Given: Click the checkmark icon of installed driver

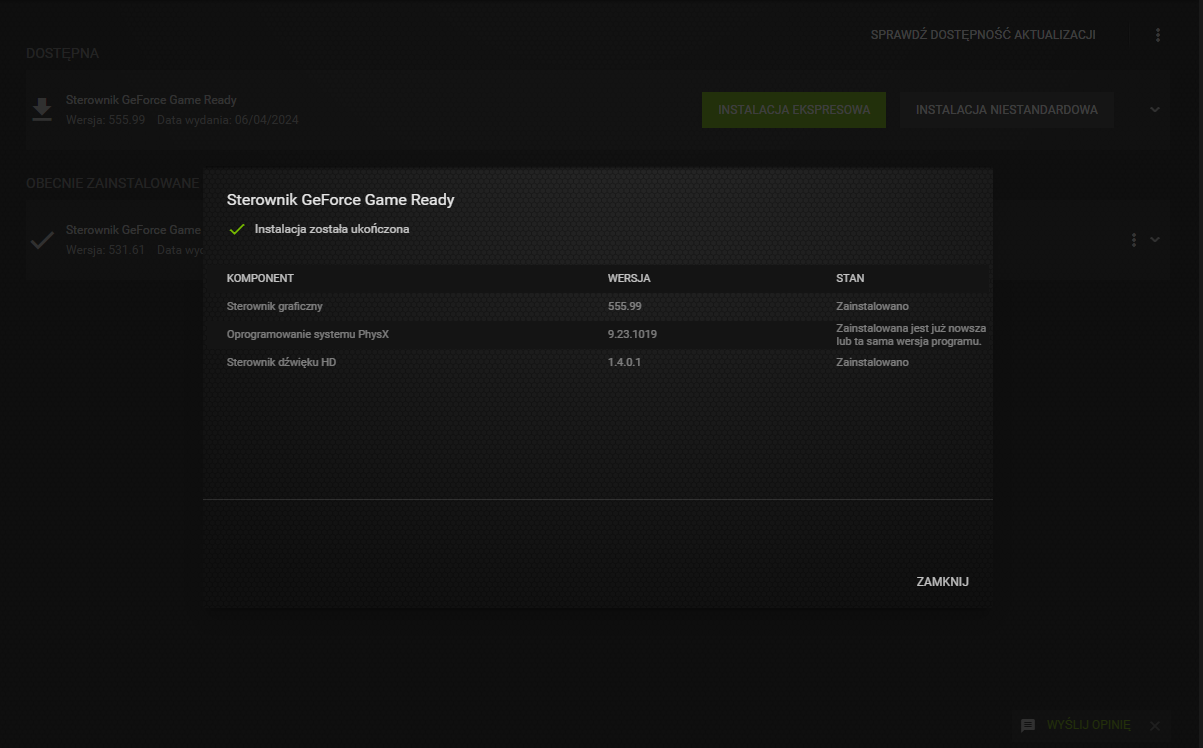Looking at the screenshot, I should coord(42,241).
